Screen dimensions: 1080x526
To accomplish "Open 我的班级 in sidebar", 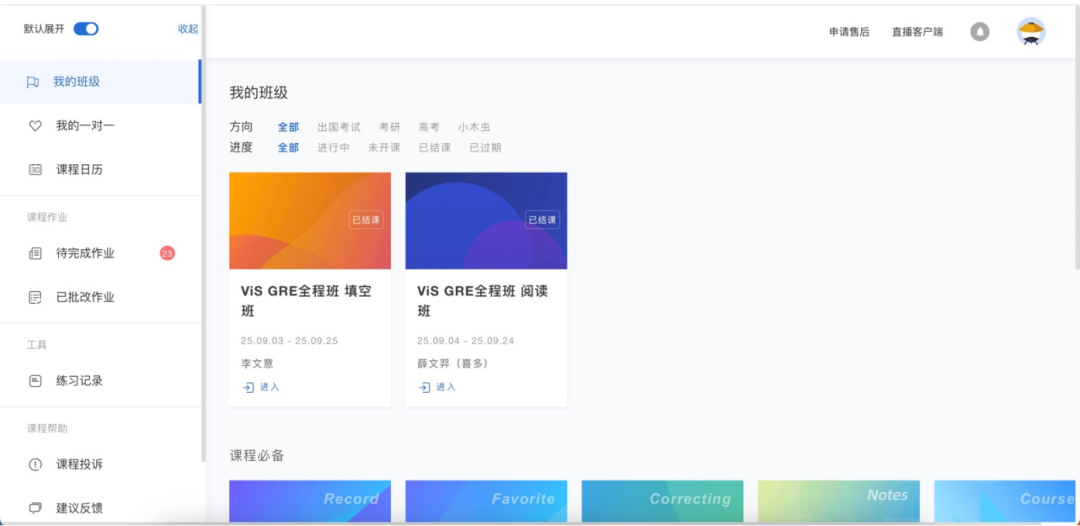I will pyautogui.click(x=101, y=82).
